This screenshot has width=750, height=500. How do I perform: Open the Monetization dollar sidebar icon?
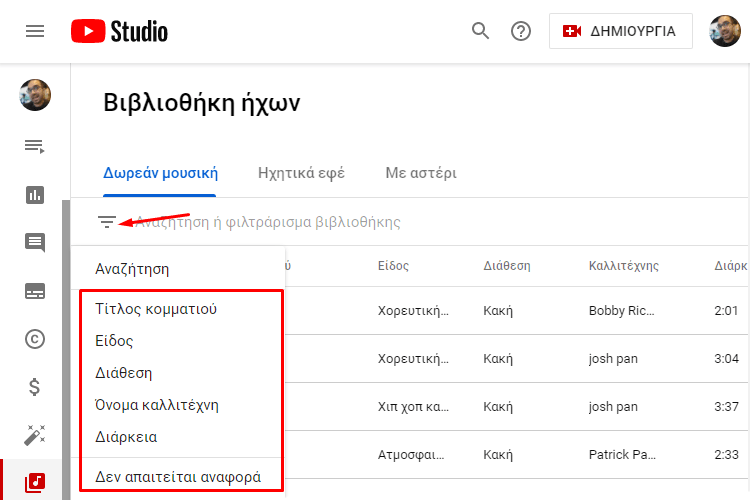coord(34,387)
